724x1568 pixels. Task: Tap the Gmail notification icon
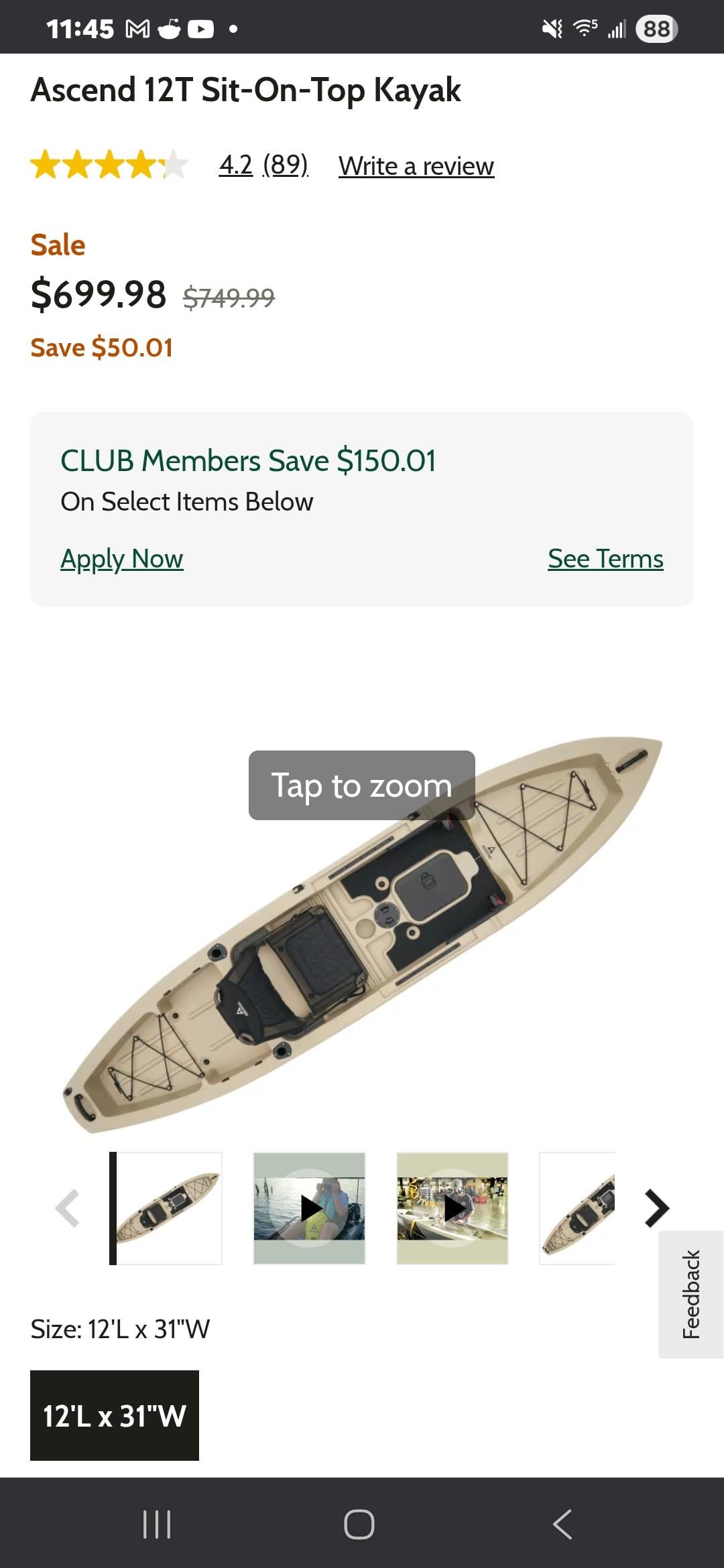pos(137,29)
